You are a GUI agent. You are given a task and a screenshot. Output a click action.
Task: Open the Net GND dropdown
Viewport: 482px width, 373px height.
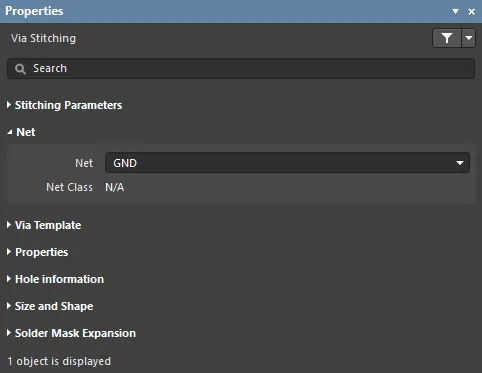click(287, 163)
